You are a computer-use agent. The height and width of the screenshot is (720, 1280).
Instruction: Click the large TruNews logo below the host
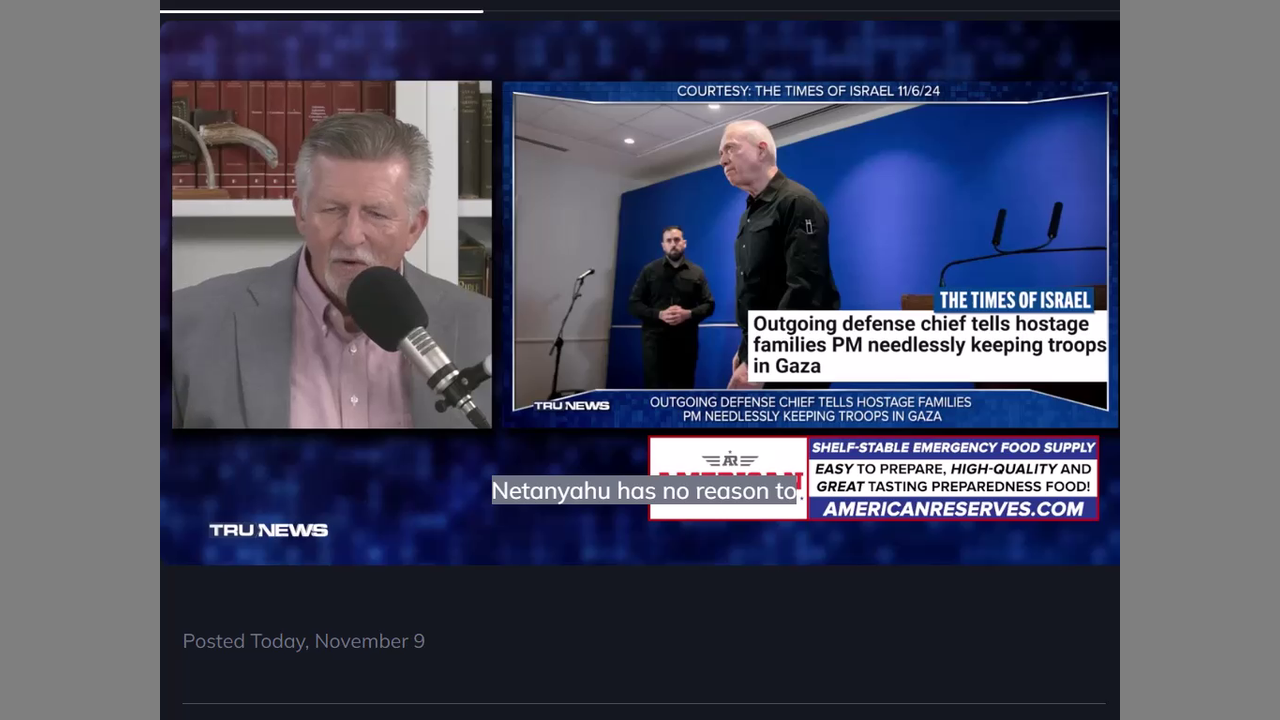click(x=268, y=530)
